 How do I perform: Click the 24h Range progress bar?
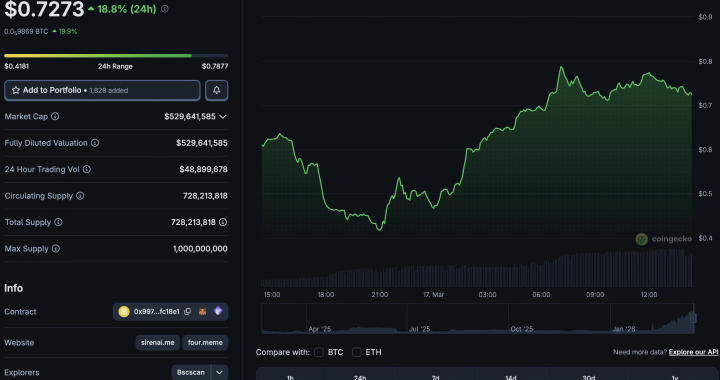pyautogui.click(x=116, y=56)
